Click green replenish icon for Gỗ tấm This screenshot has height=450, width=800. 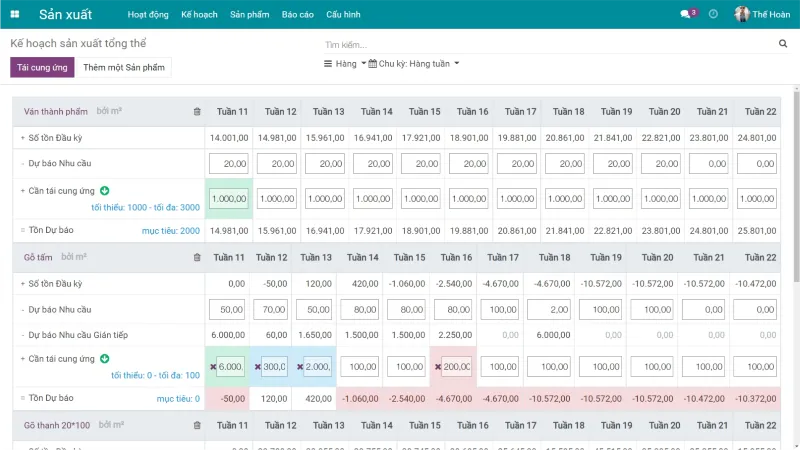[105, 359]
